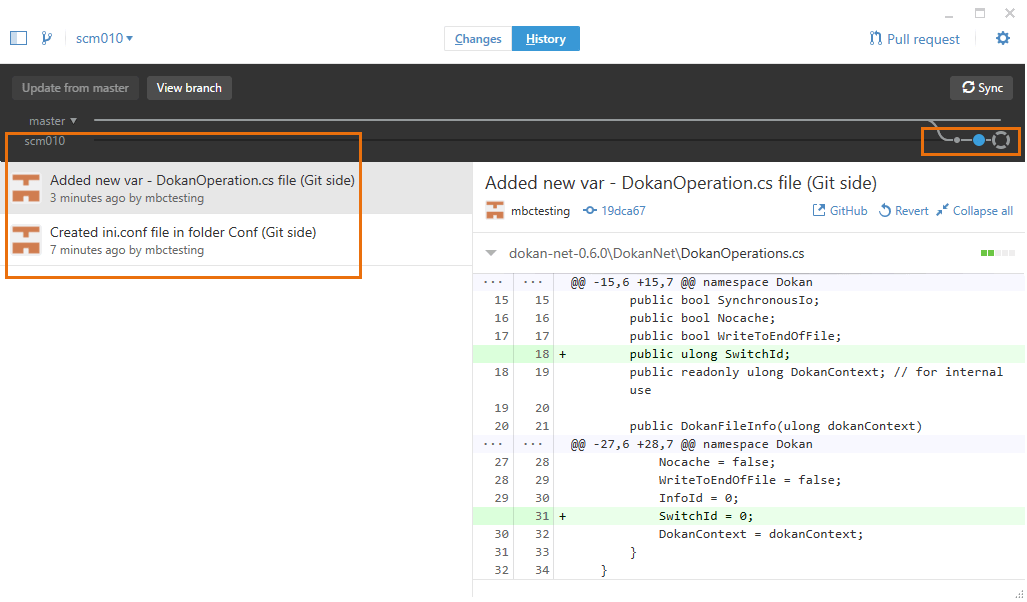The height and width of the screenshot is (602, 1027).
Task: Open the settings gear icon
Action: click(x=1003, y=38)
